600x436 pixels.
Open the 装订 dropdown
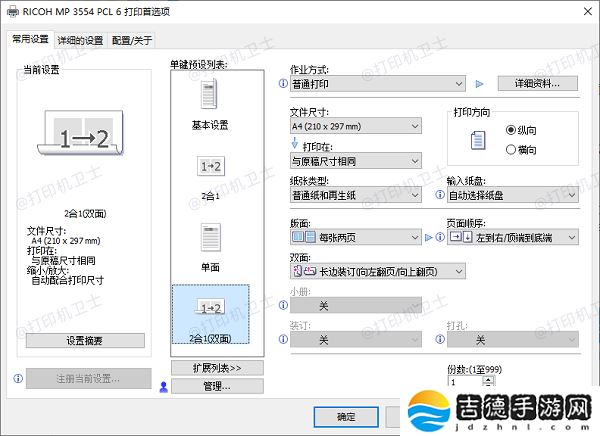pyautogui.click(x=356, y=340)
